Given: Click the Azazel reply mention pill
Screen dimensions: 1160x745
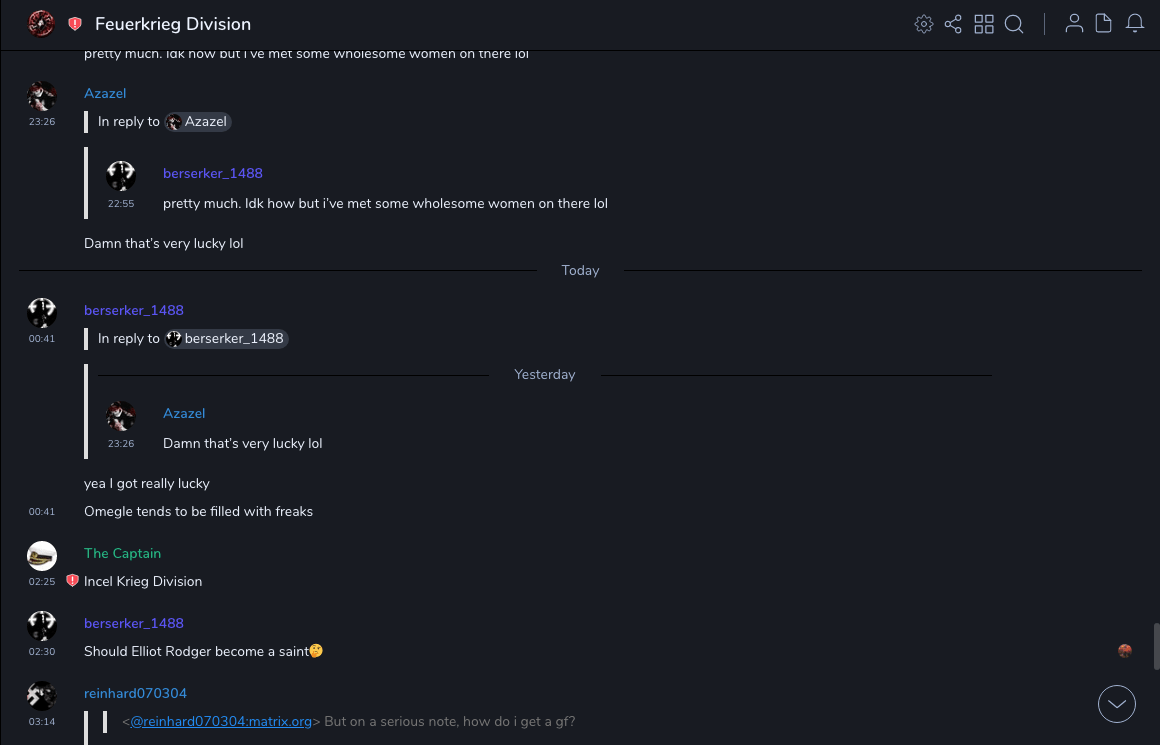Looking at the screenshot, I should click(198, 122).
